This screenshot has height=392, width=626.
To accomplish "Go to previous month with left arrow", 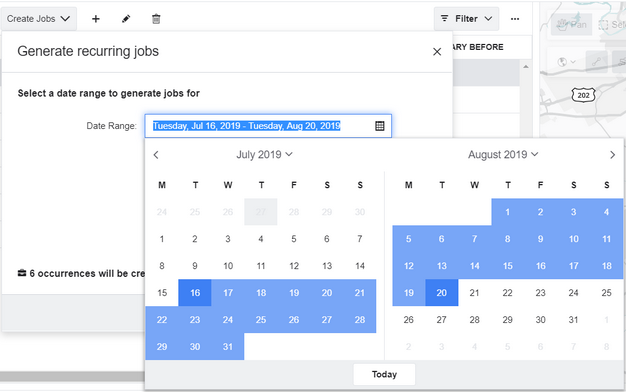I will 156,155.
